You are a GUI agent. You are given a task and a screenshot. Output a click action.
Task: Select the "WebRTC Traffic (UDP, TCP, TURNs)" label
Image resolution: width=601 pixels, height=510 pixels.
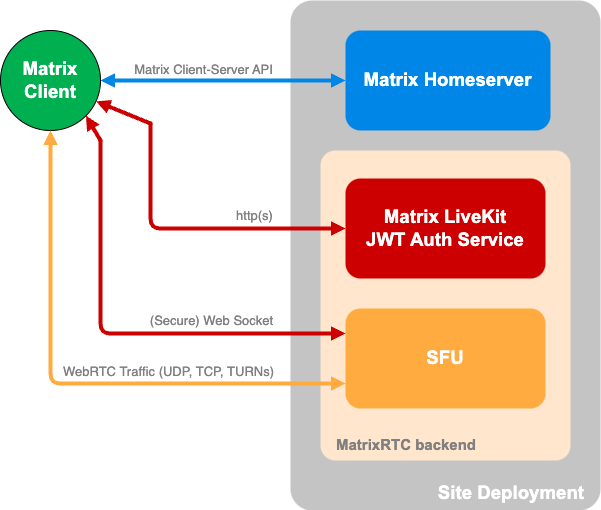[168, 371]
